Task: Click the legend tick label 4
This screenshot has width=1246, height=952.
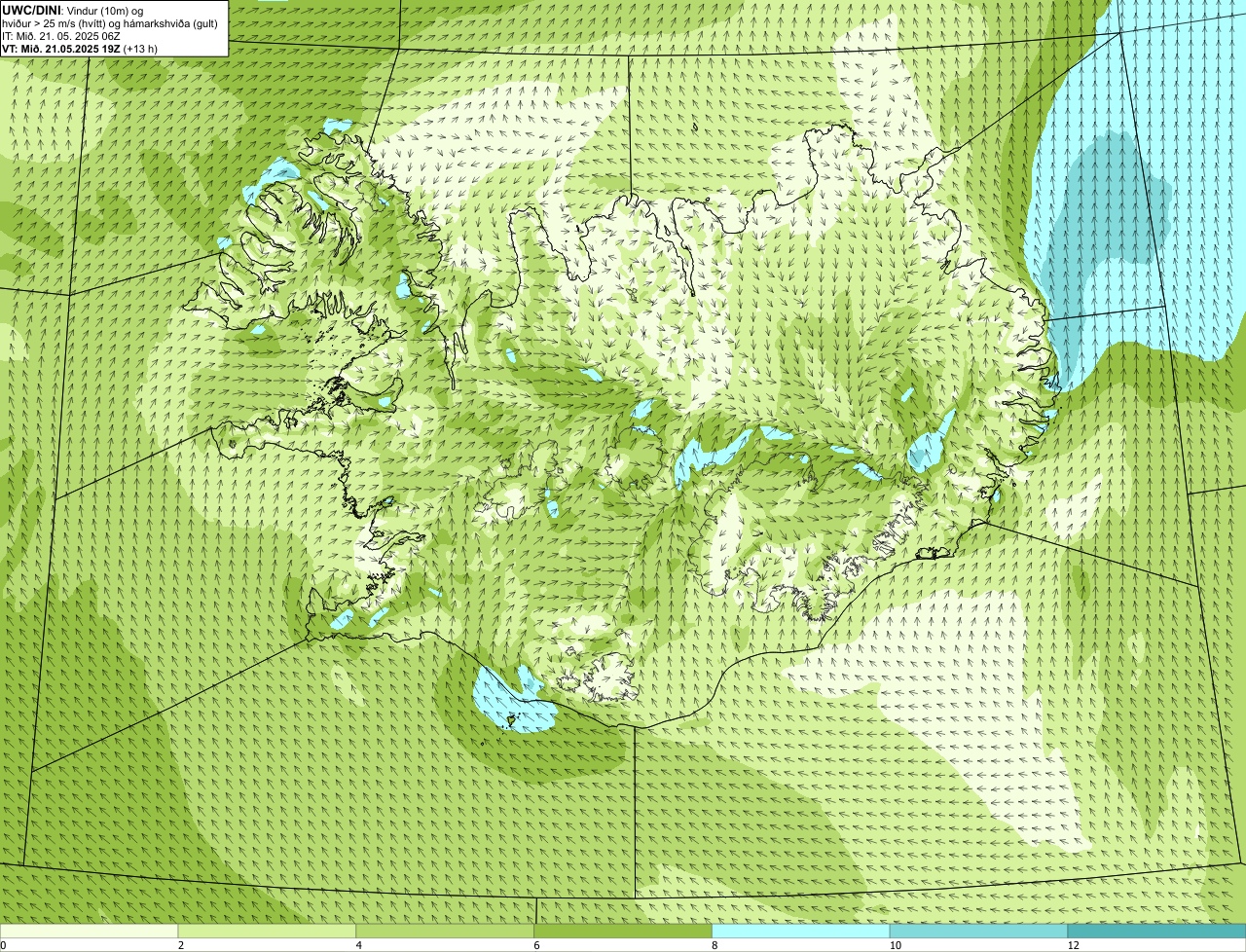Action: [x=358, y=945]
